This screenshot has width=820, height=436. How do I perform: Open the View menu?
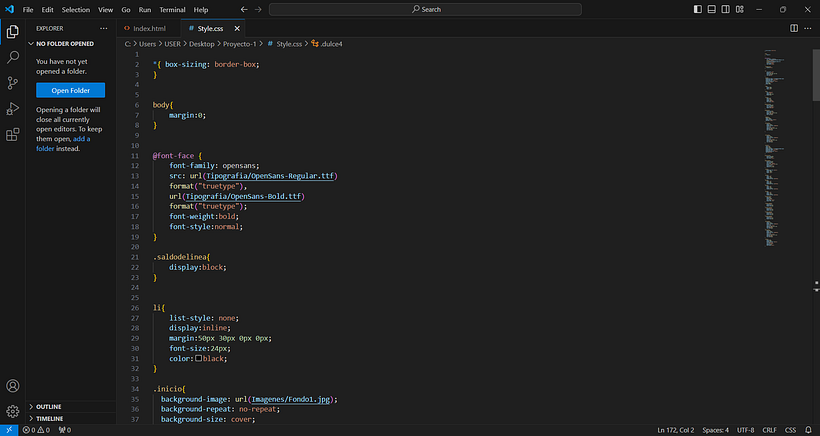[106, 9]
